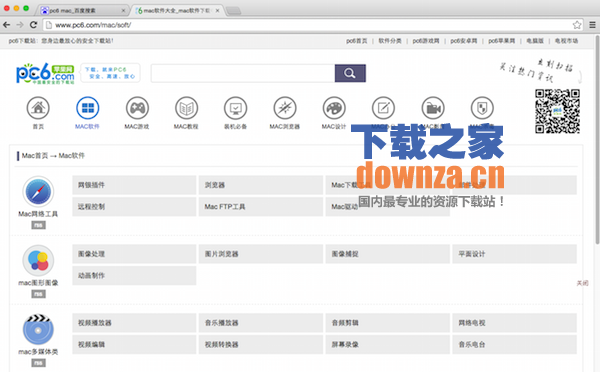Open the 图片浏览器 category

coord(261,254)
